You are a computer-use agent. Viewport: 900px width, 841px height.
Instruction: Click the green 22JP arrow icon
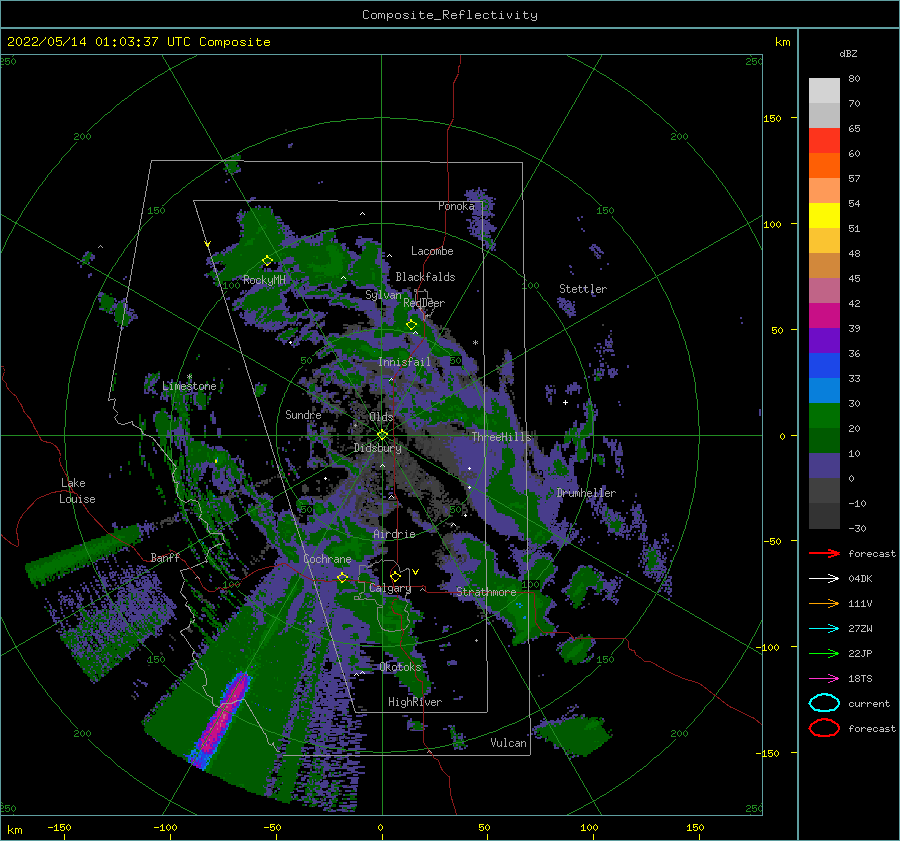(x=824, y=653)
